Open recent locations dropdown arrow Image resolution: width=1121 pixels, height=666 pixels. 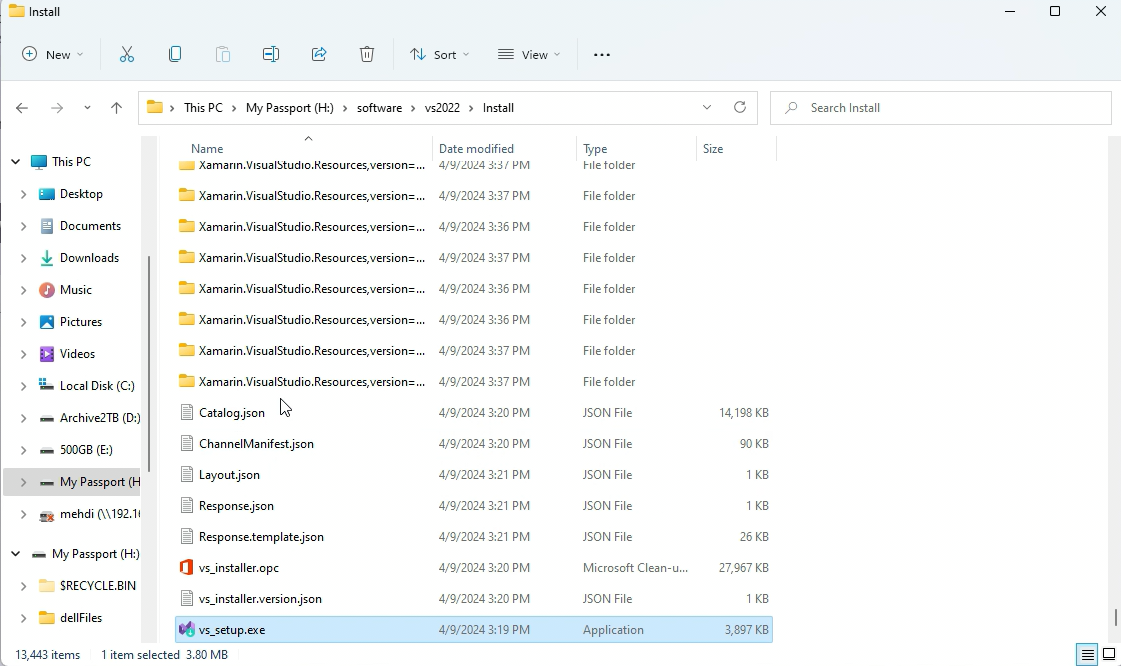click(x=87, y=108)
